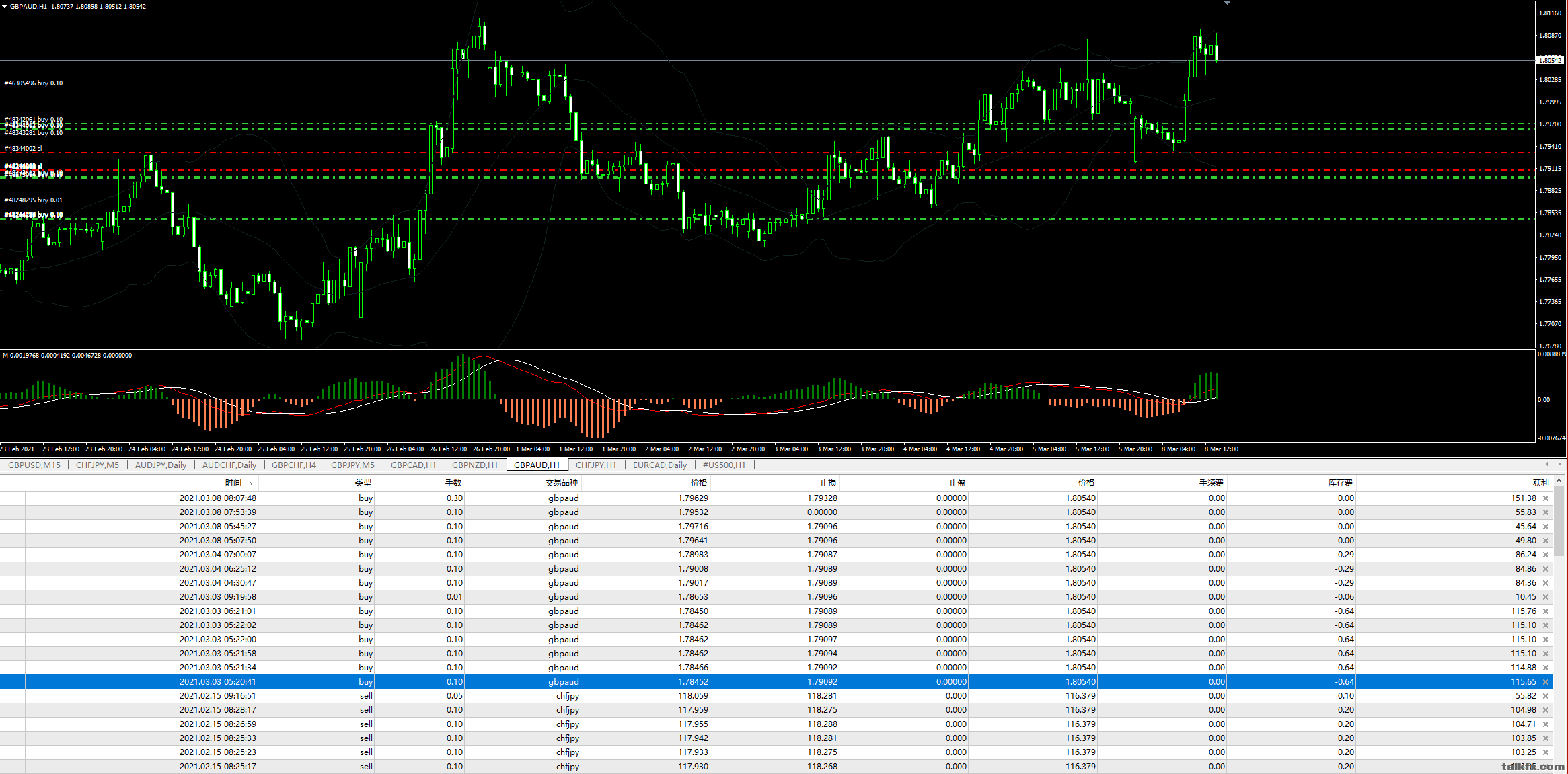
Task: Click current price tag 1.80542 on price axis
Action: point(1550,61)
